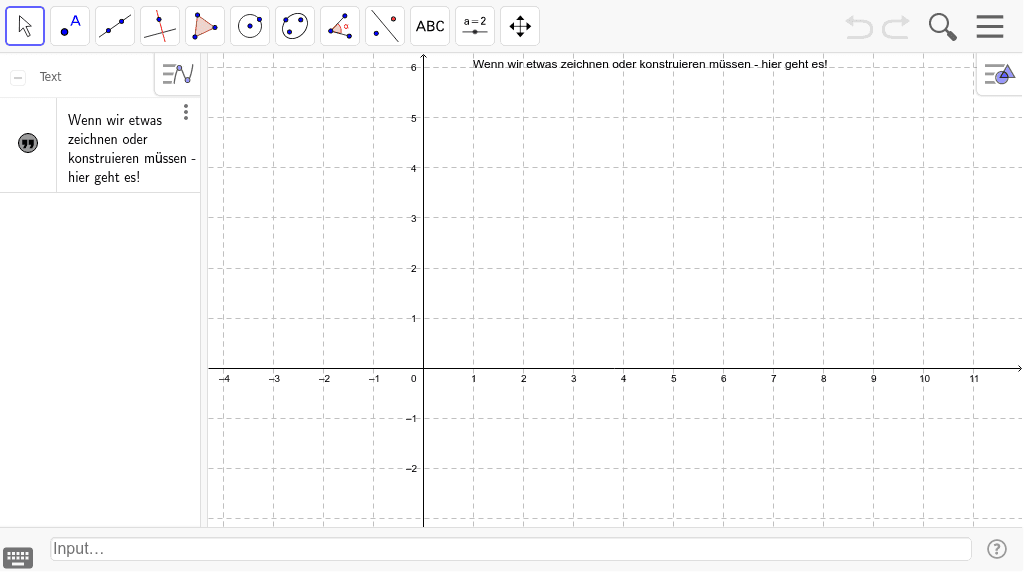Click the search magnifier icon
The image size is (1024, 572).
[942, 26]
